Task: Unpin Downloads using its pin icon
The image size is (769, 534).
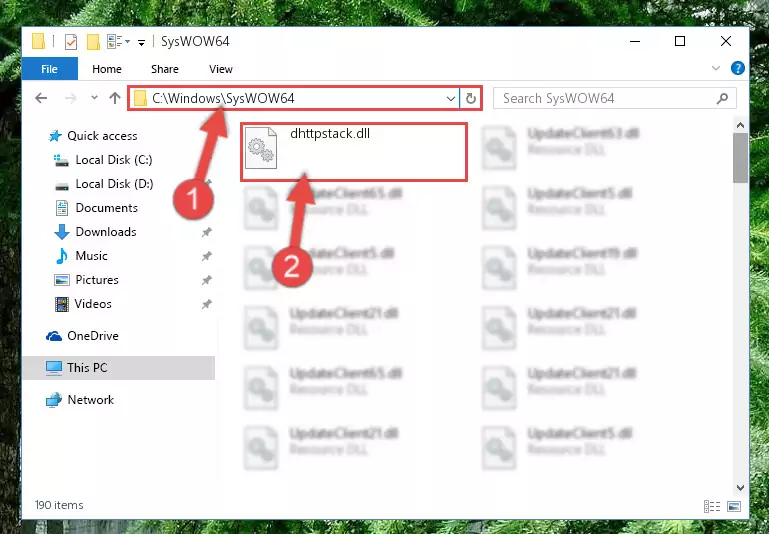Action: tap(207, 232)
